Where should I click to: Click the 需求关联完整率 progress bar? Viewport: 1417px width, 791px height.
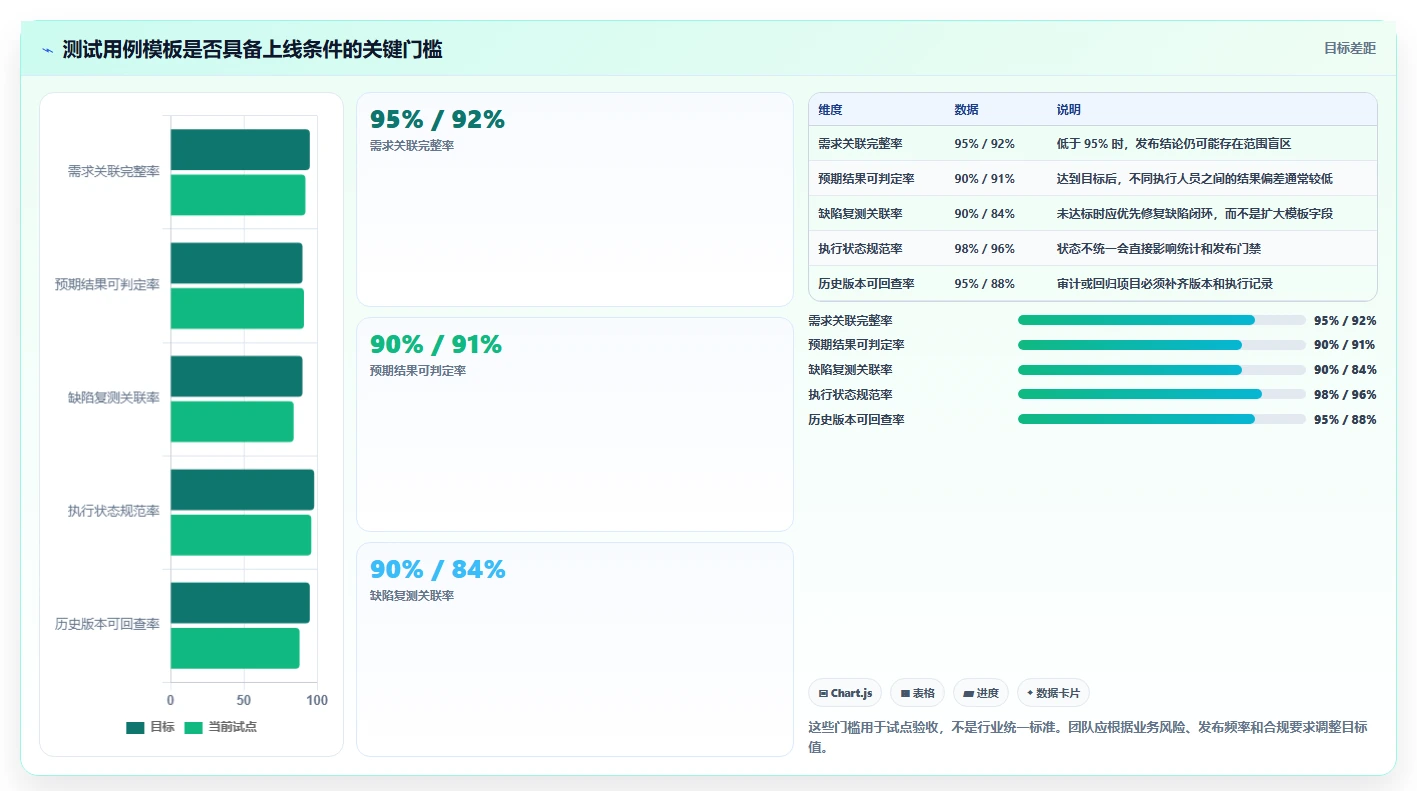pos(1162,320)
